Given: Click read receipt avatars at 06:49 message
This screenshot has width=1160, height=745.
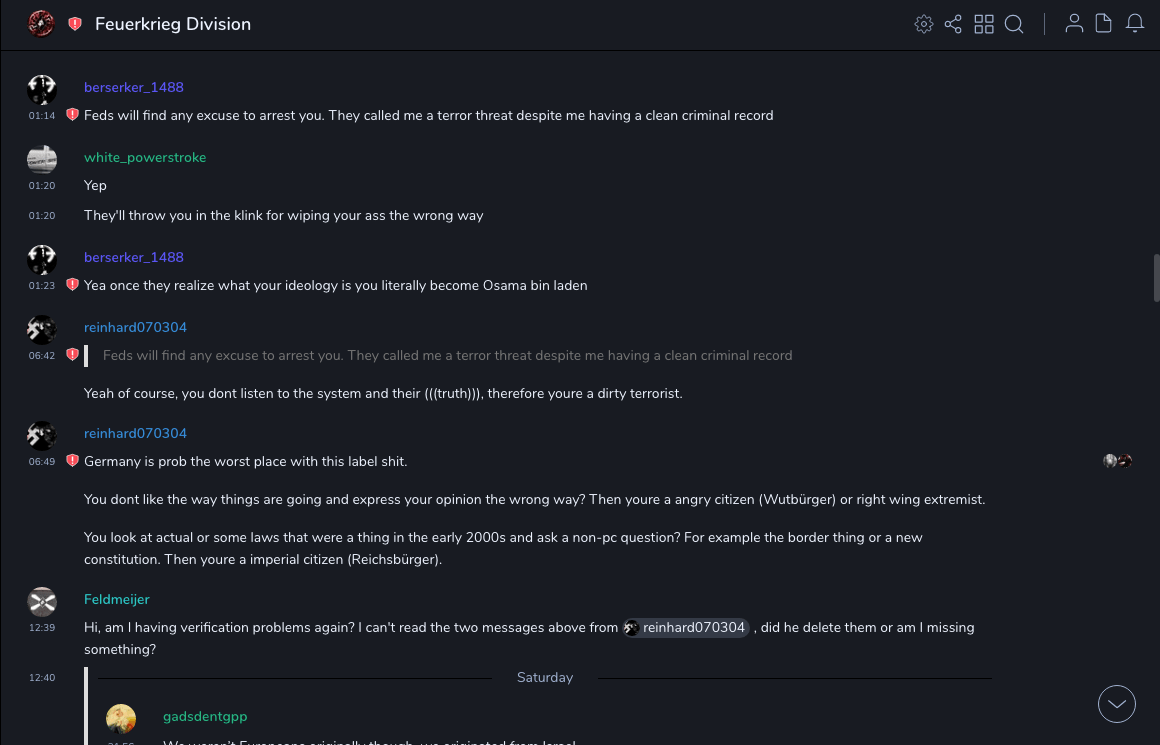Looking at the screenshot, I should coord(1117,461).
